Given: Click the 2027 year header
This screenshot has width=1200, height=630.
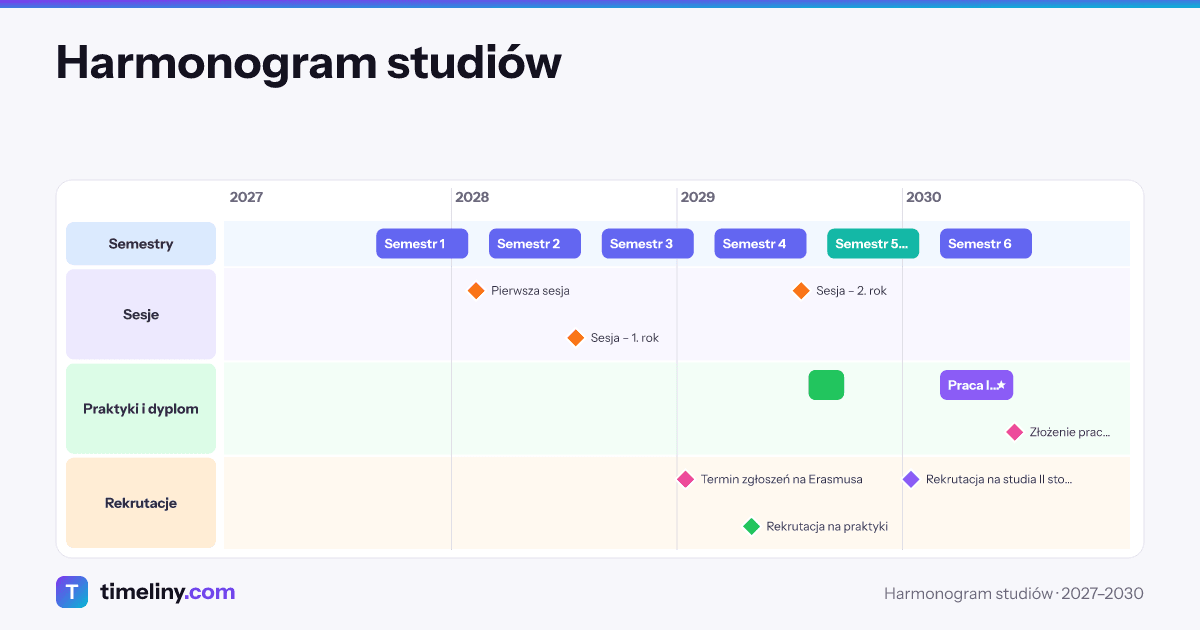Looking at the screenshot, I should click(x=246, y=197).
